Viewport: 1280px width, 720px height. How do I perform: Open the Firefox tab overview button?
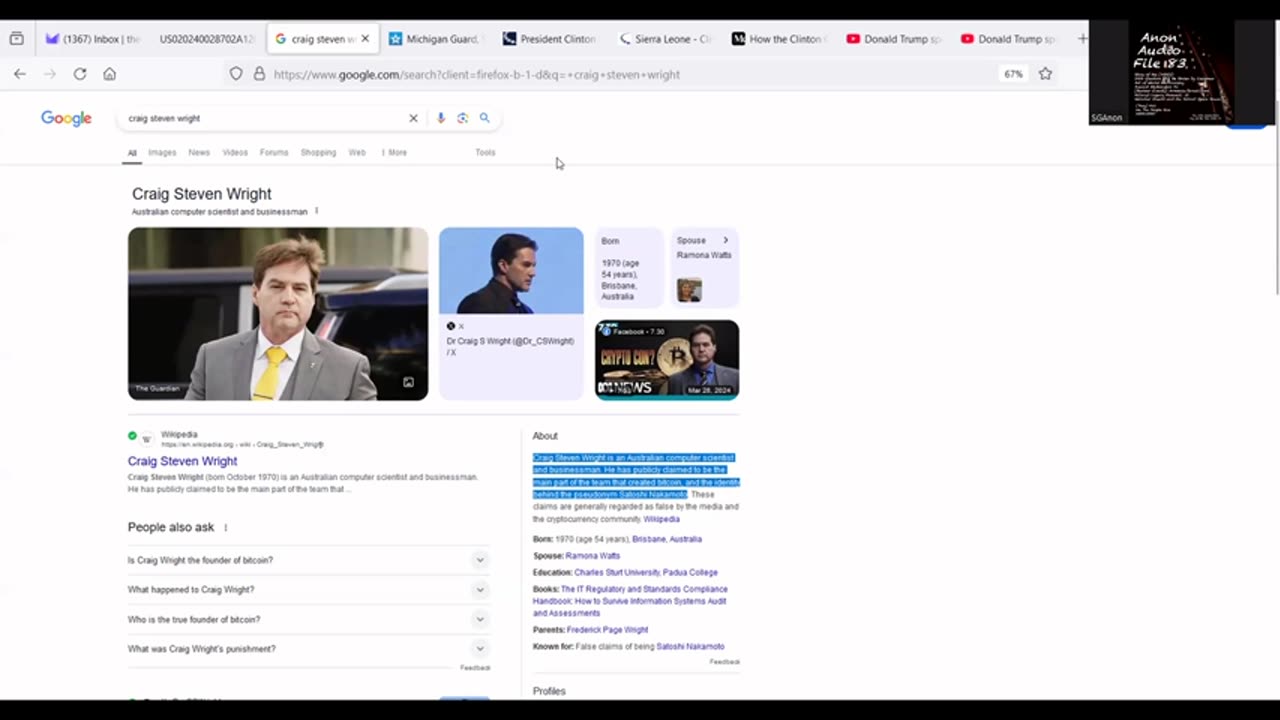(16, 39)
